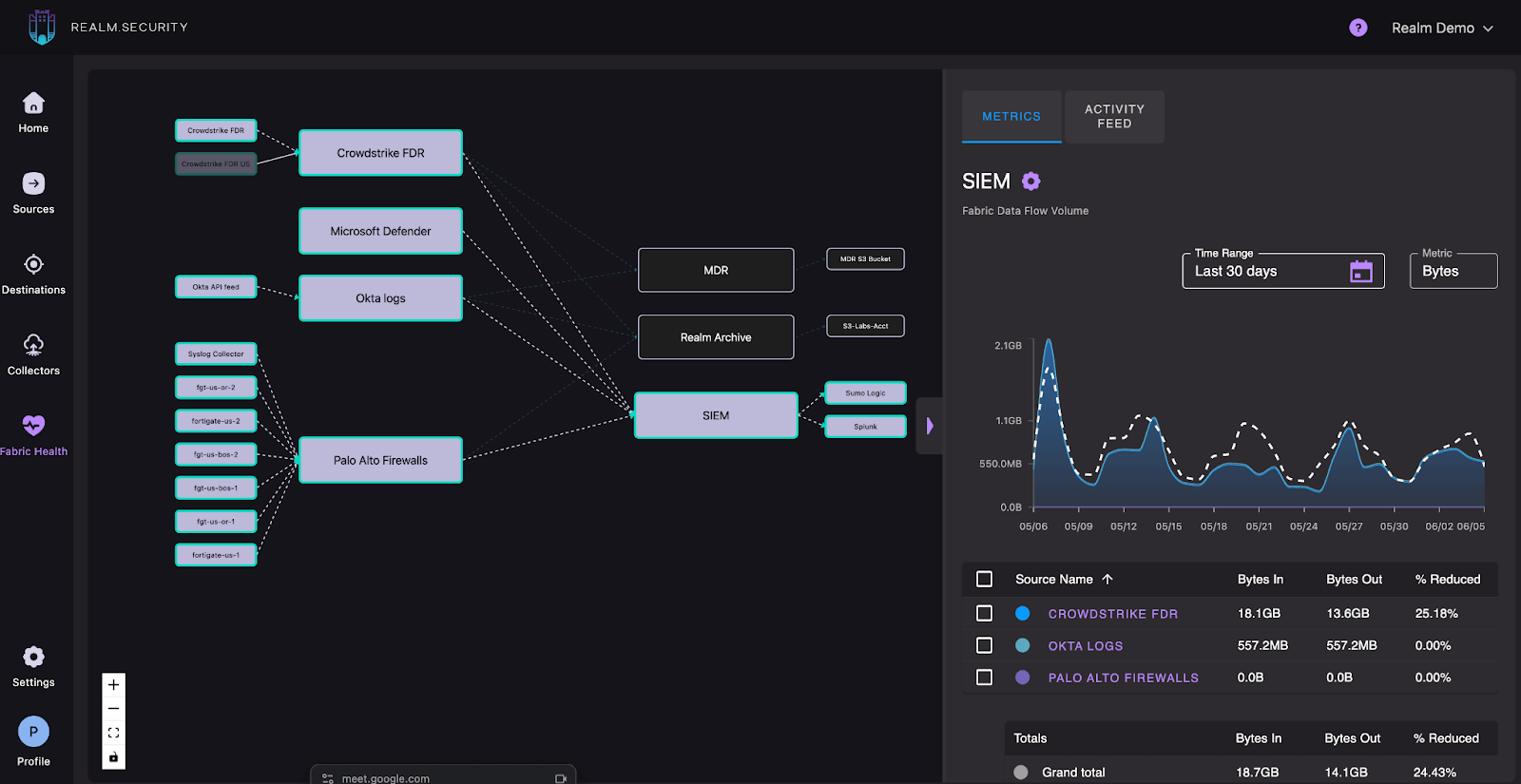The width and height of the screenshot is (1521, 784).
Task: Toggle select-all checkbox in table header
Action: (985, 579)
